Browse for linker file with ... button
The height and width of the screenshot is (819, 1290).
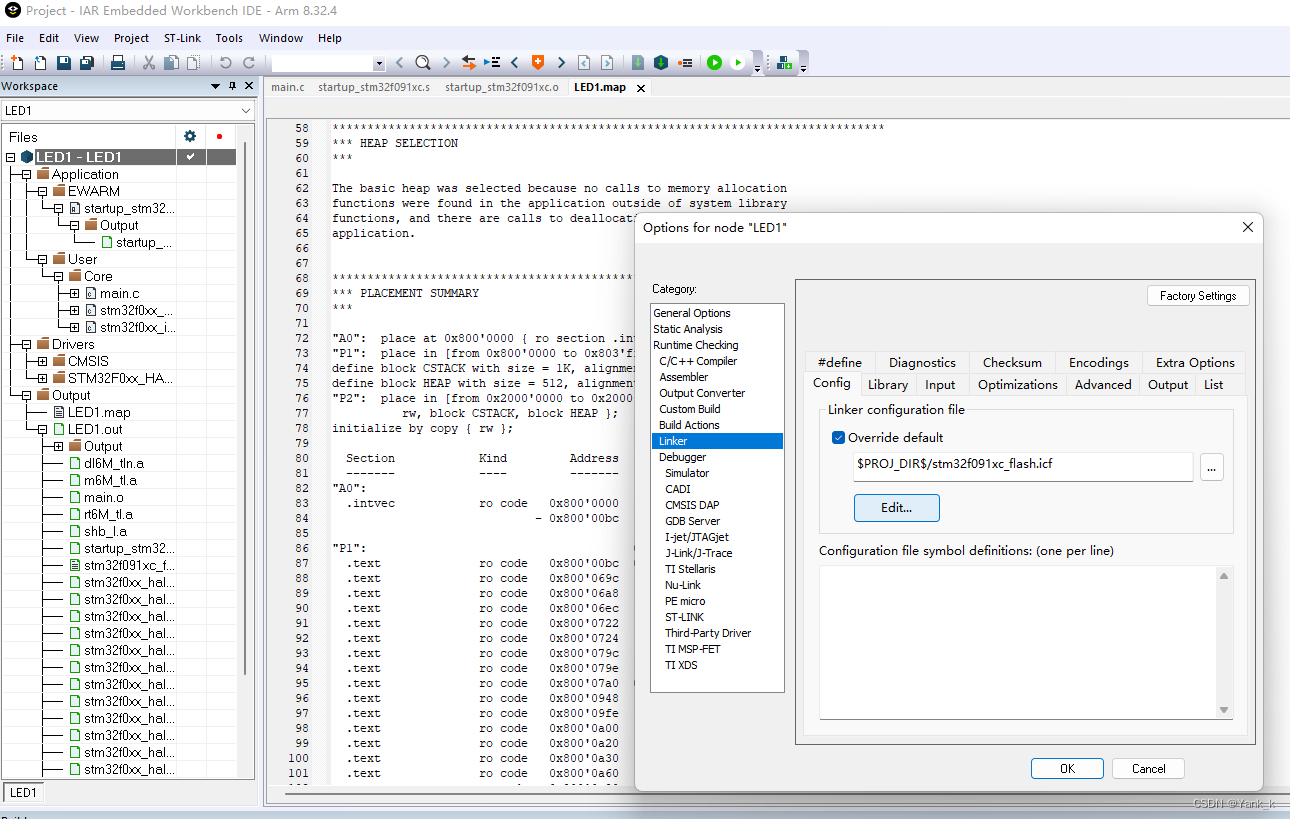pos(1211,466)
